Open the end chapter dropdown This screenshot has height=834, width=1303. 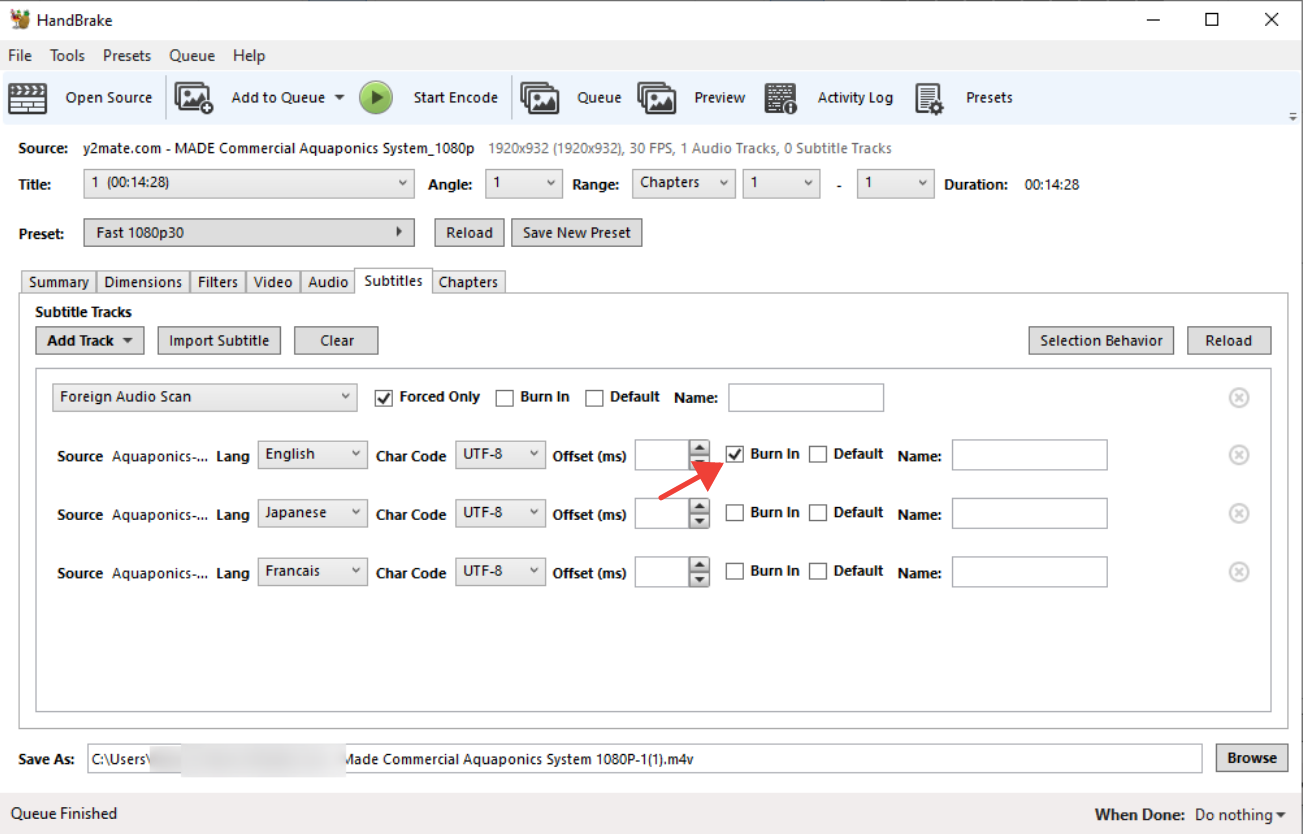(896, 183)
